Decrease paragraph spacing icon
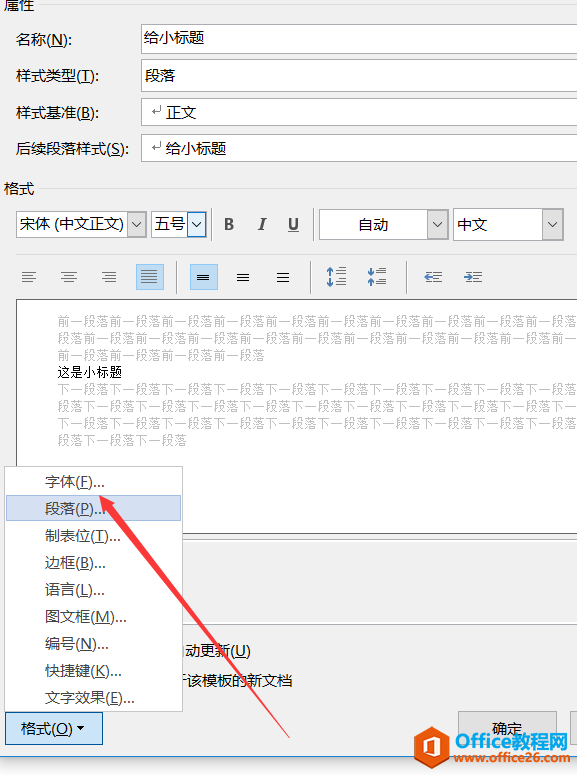This screenshot has height=775, width=577. [377, 277]
